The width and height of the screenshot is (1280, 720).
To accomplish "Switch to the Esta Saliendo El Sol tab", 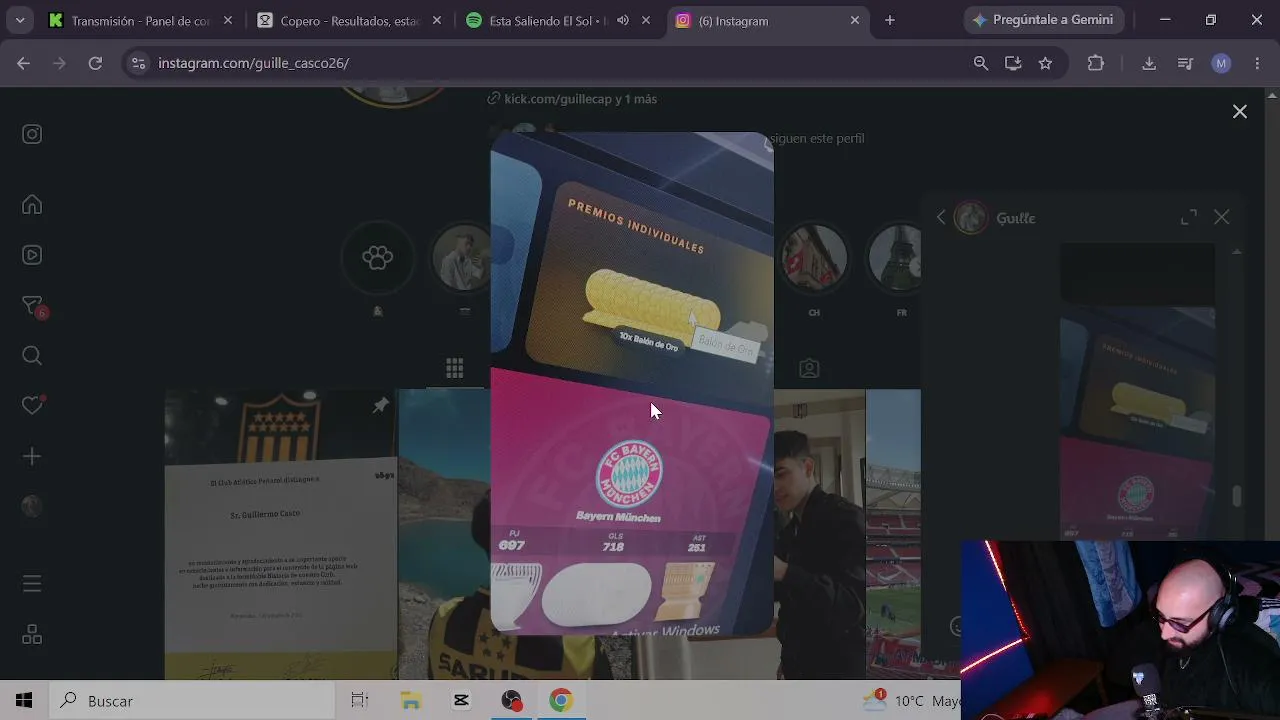I will pos(545,20).
